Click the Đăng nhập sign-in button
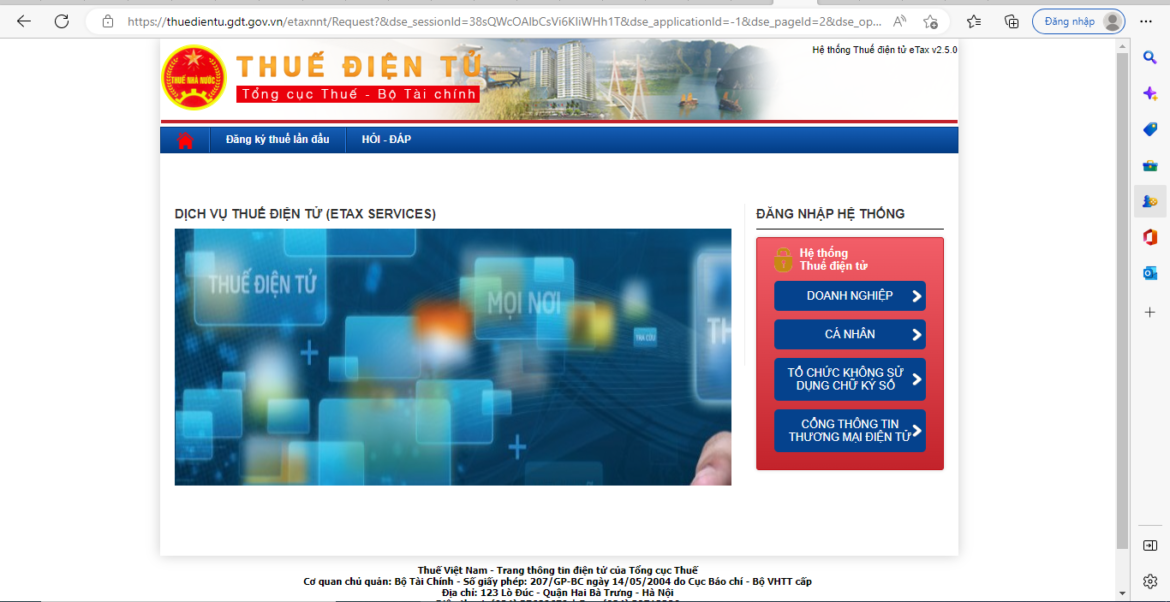1170x602 pixels. pos(1075,20)
